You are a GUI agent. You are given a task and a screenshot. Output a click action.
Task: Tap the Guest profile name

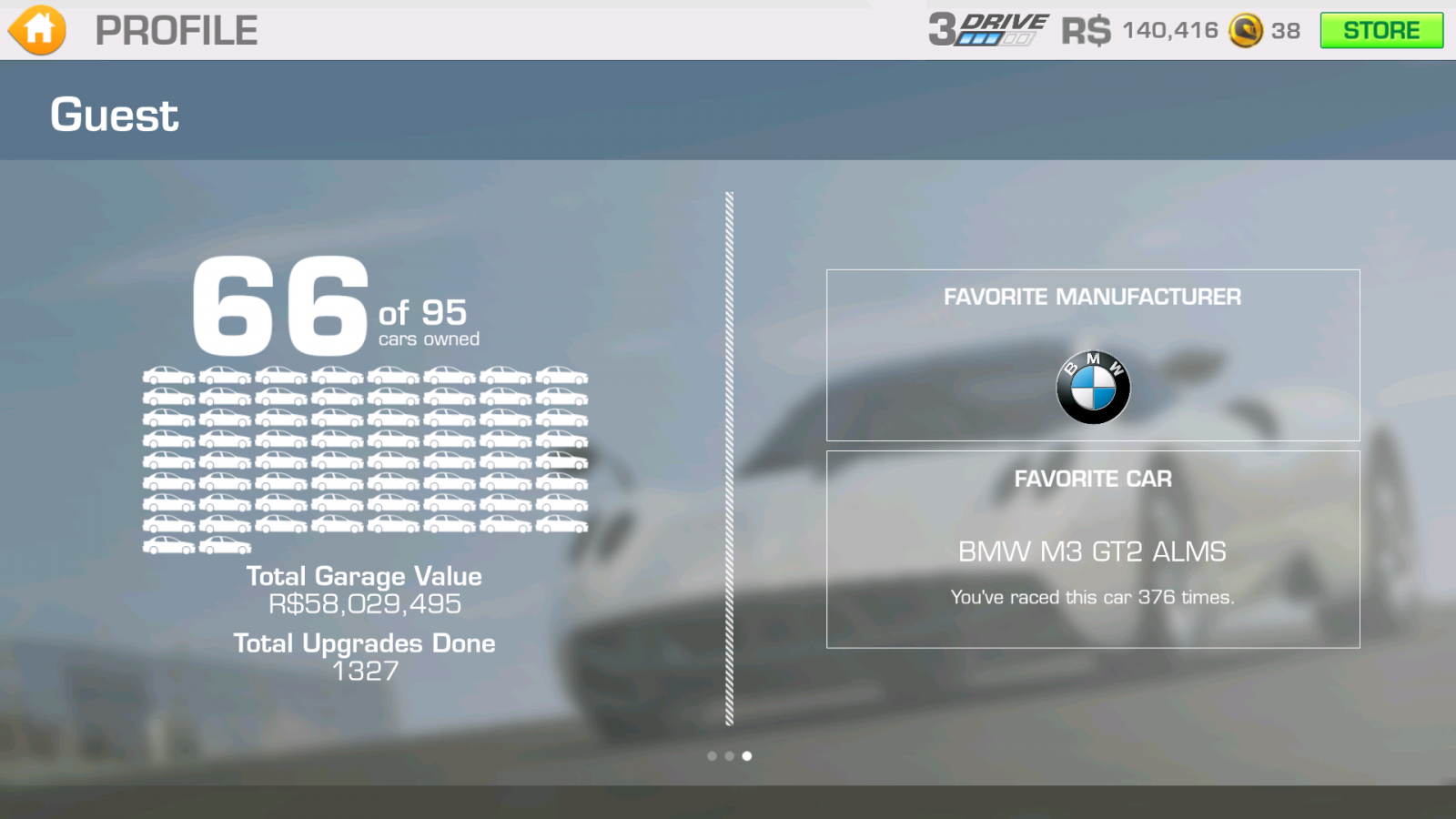click(x=115, y=116)
